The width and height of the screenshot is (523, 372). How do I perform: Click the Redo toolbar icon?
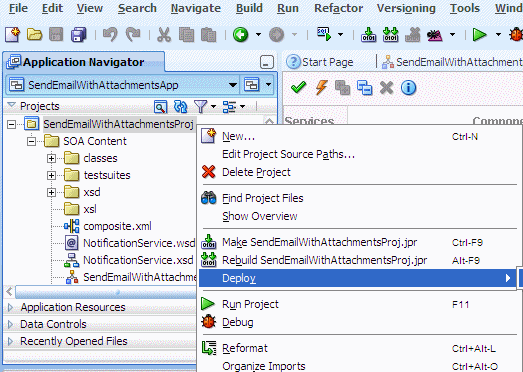click(133, 34)
